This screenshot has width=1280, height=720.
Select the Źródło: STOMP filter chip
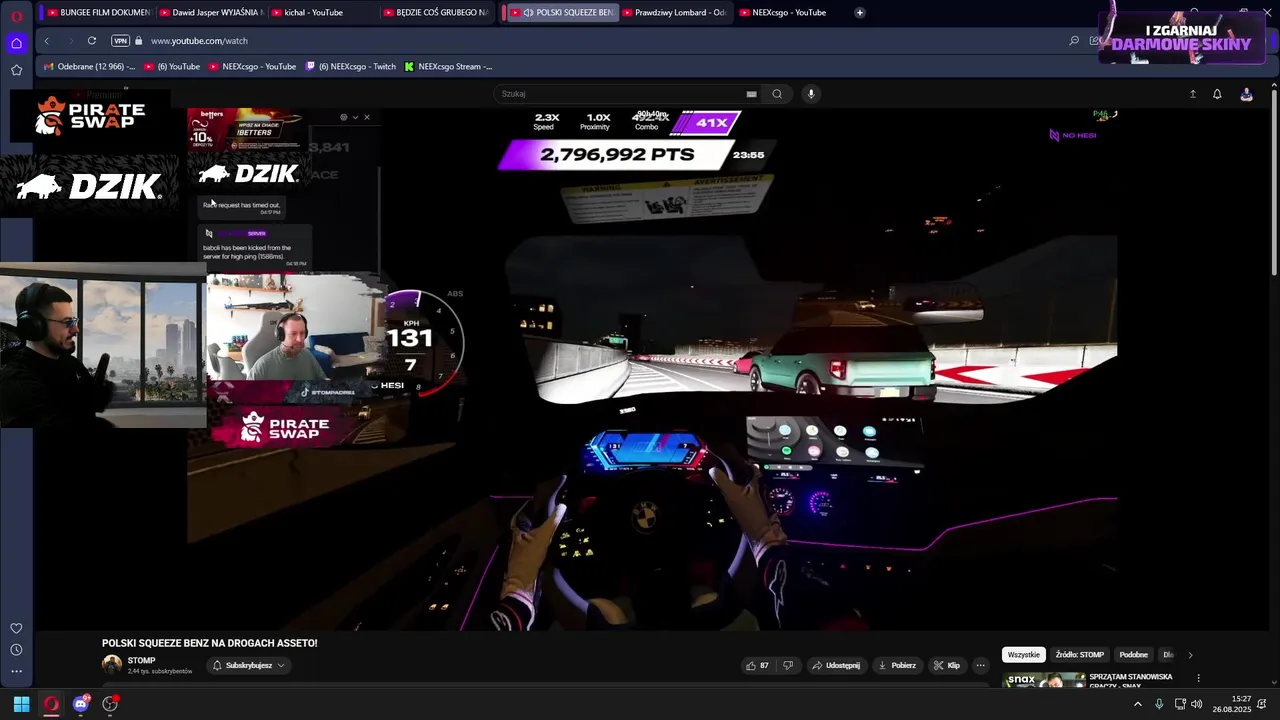pyautogui.click(x=1079, y=655)
